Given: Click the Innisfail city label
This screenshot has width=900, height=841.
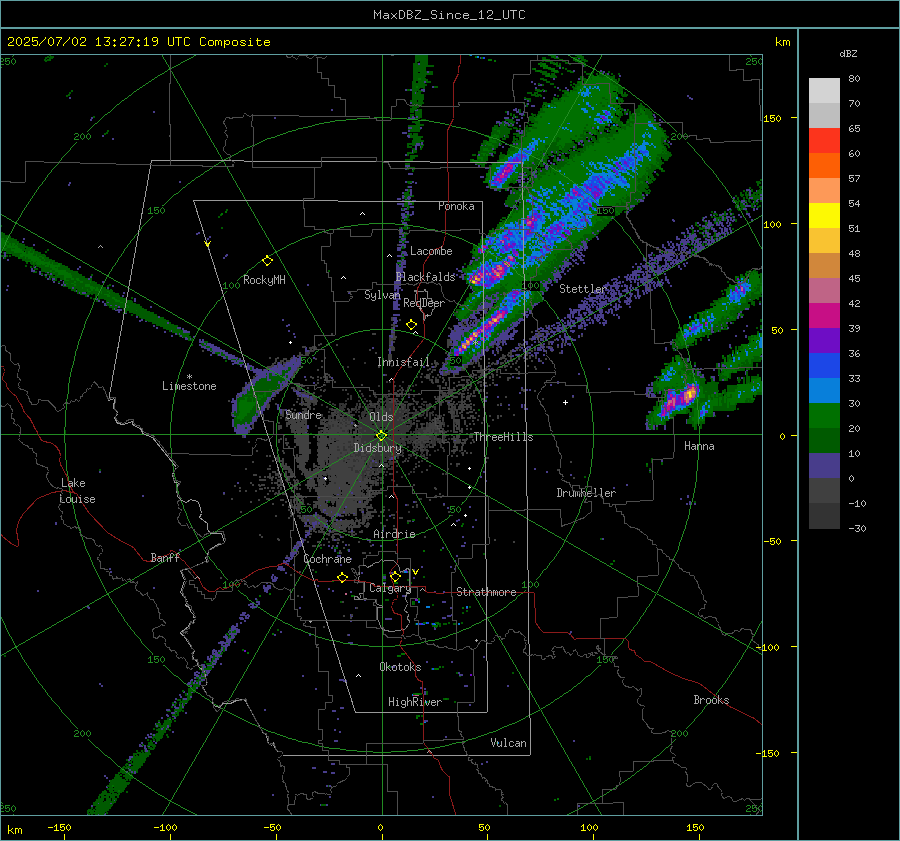Looking at the screenshot, I should point(403,362).
